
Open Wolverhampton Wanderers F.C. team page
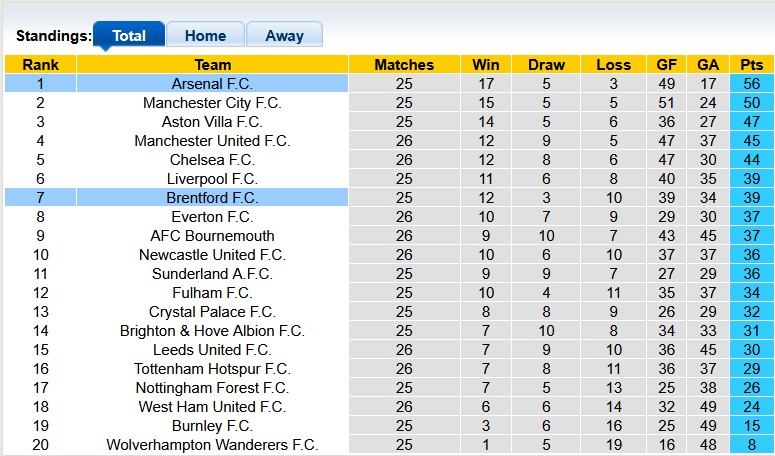point(212,445)
